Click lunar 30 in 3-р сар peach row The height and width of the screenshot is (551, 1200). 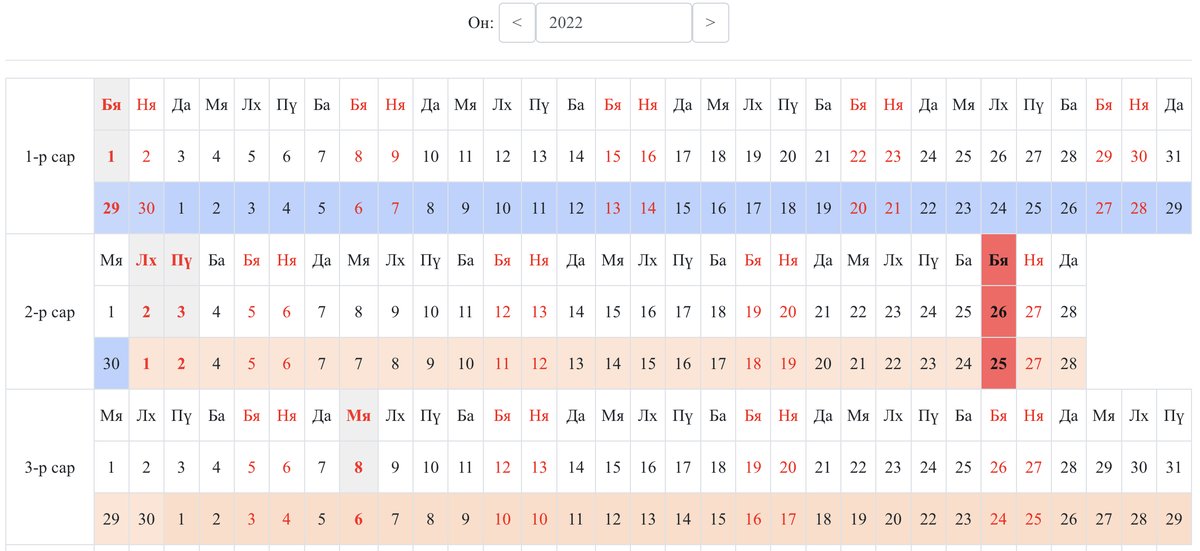[x=146, y=519]
